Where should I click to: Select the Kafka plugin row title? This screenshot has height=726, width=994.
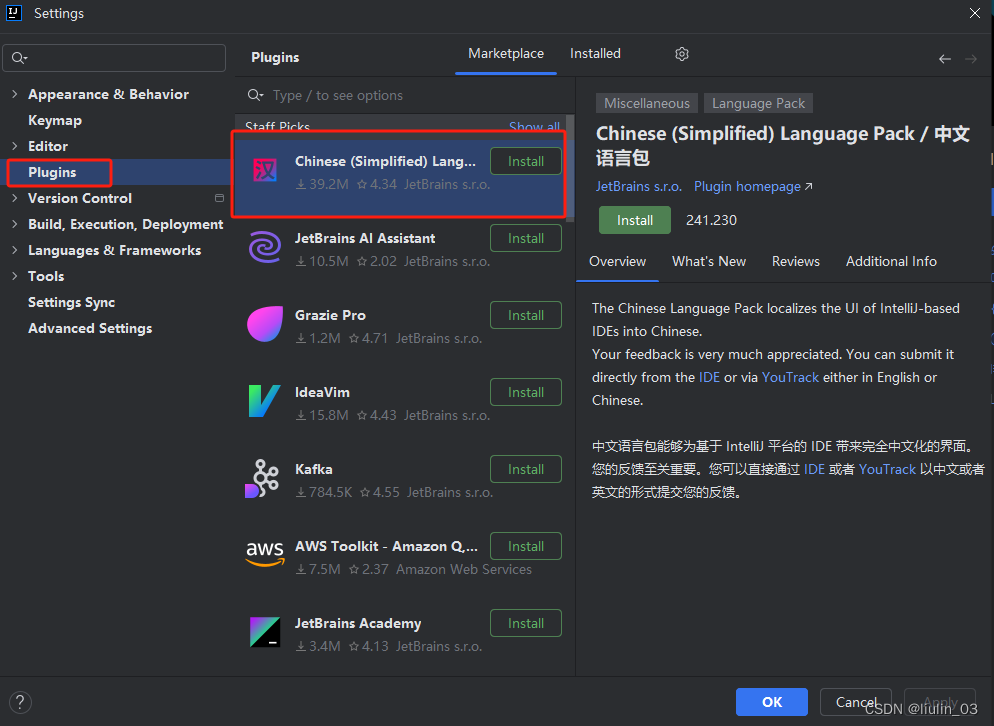[314, 469]
